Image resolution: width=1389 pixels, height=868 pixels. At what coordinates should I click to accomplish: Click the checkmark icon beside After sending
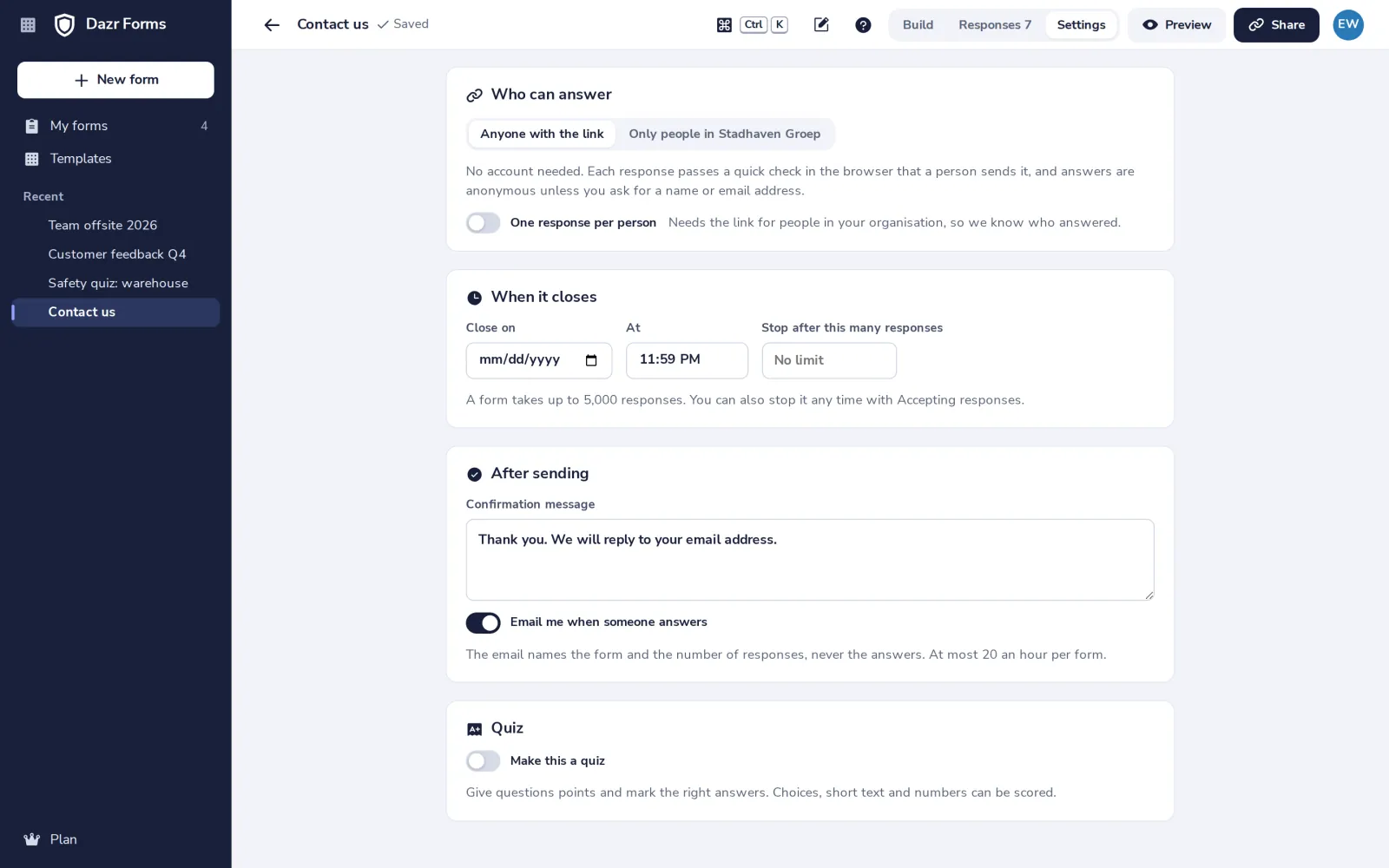click(474, 474)
